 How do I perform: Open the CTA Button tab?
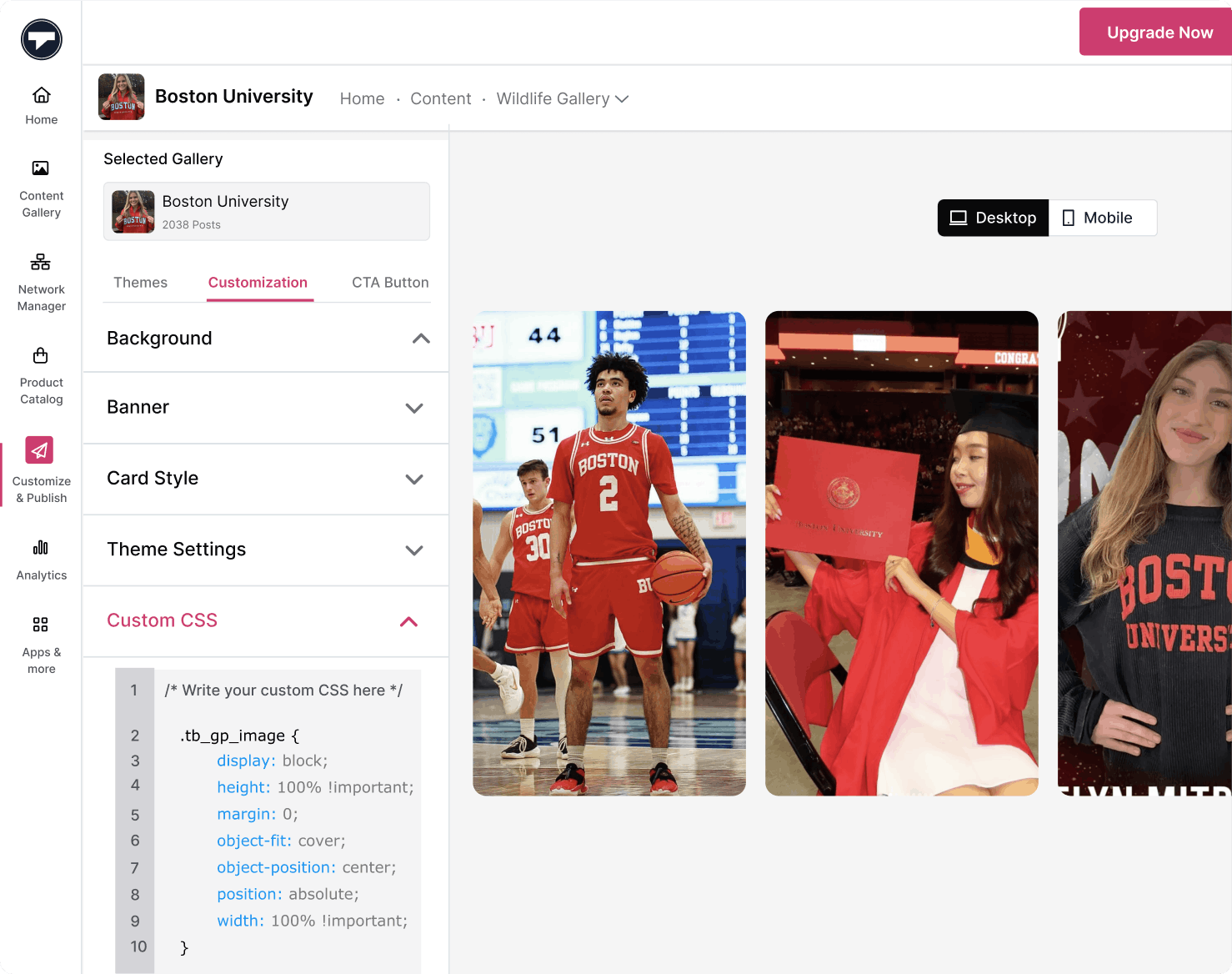click(390, 283)
